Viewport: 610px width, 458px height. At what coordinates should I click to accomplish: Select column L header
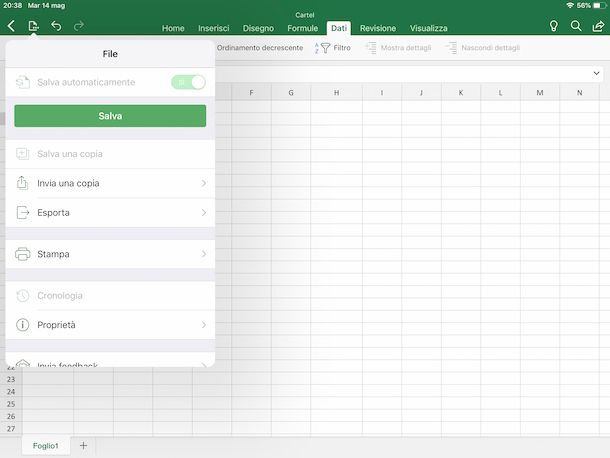pyautogui.click(x=500, y=93)
